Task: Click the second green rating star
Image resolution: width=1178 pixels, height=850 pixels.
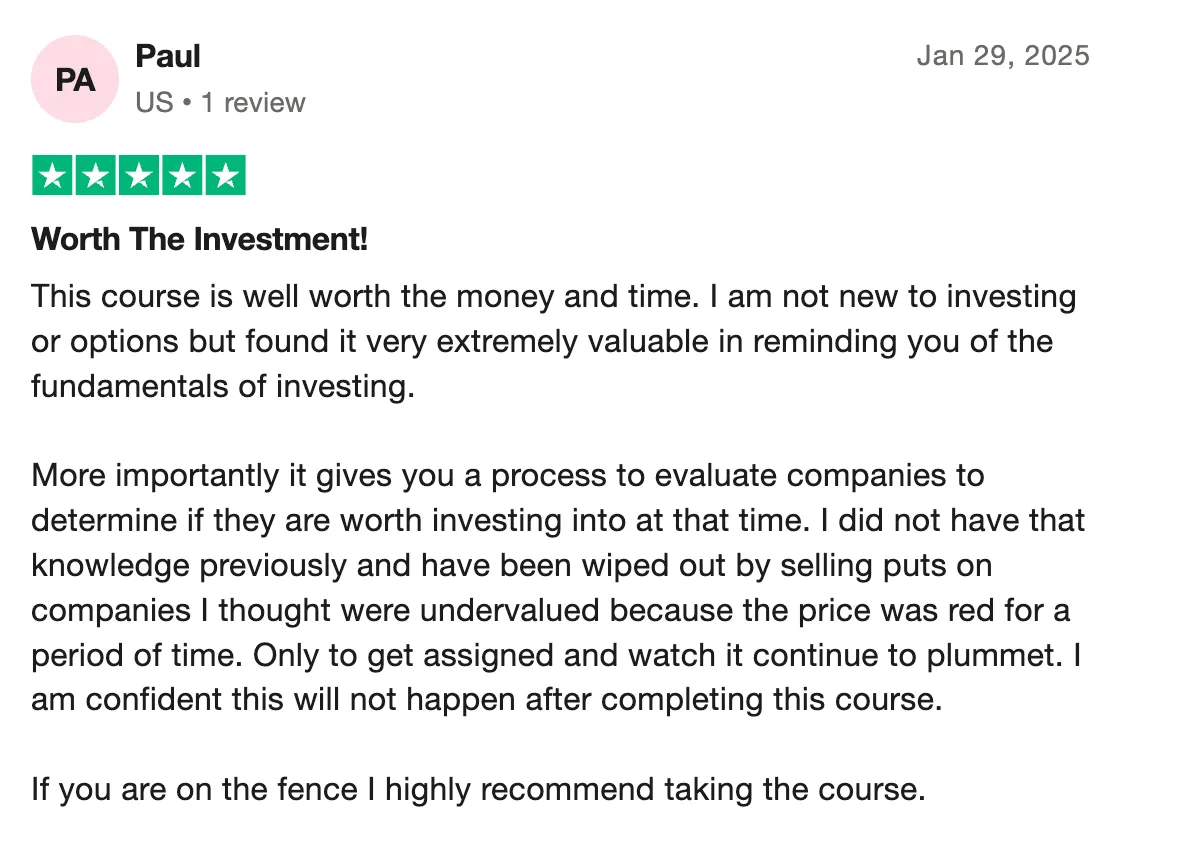Action: pyautogui.click(x=95, y=175)
